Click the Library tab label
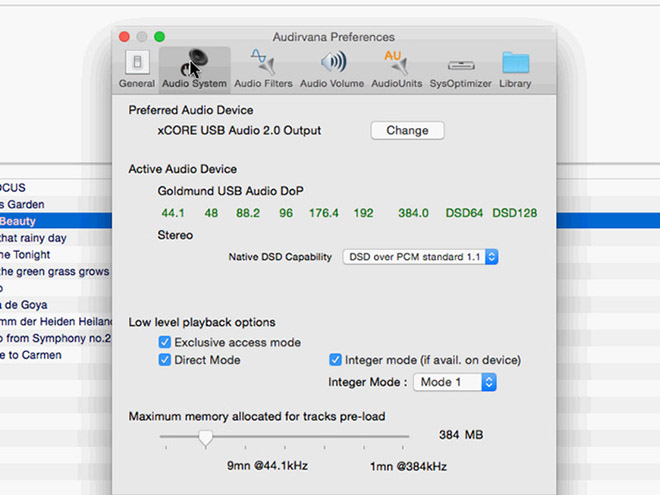The height and width of the screenshot is (495, 660). (x=515, y=83)
